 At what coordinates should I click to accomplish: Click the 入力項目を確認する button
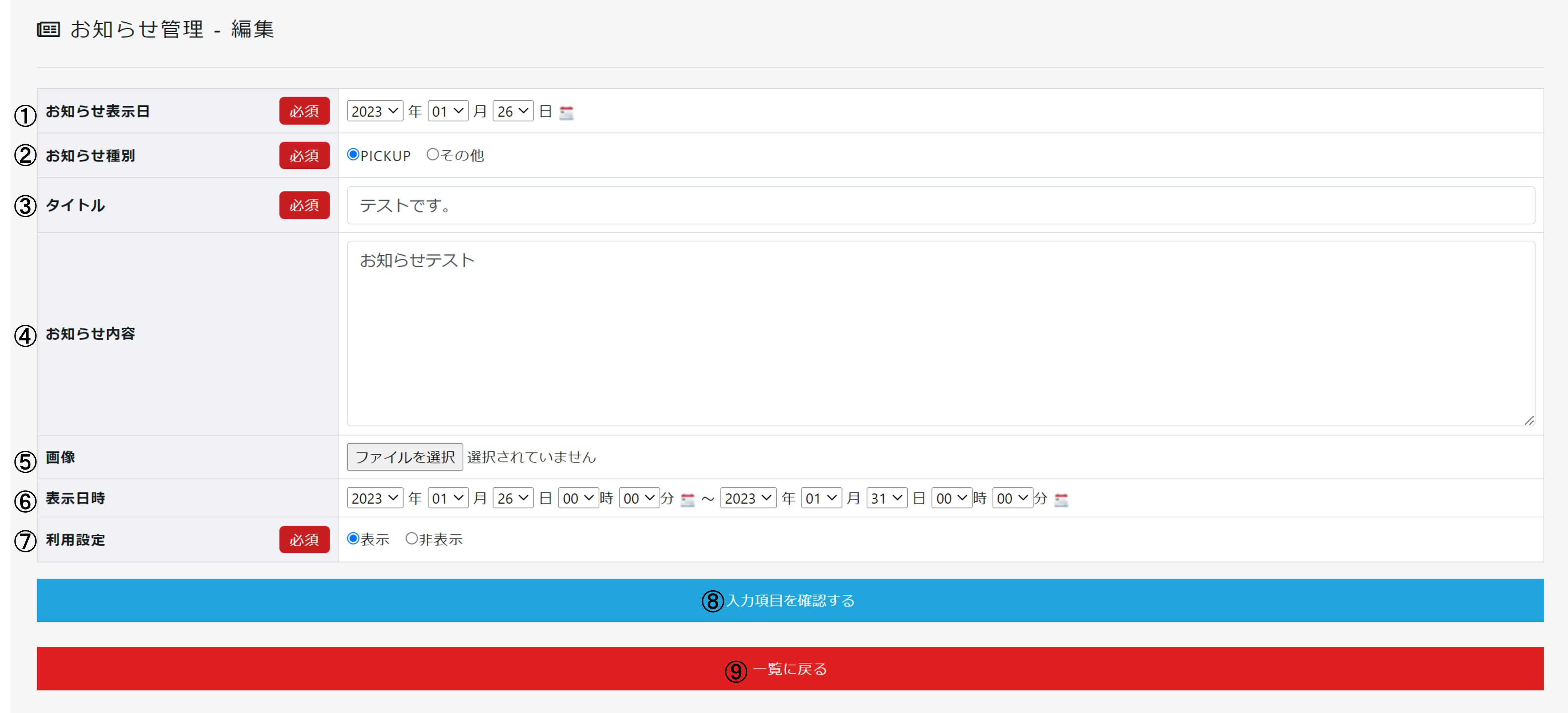click(x=789, y=600)
